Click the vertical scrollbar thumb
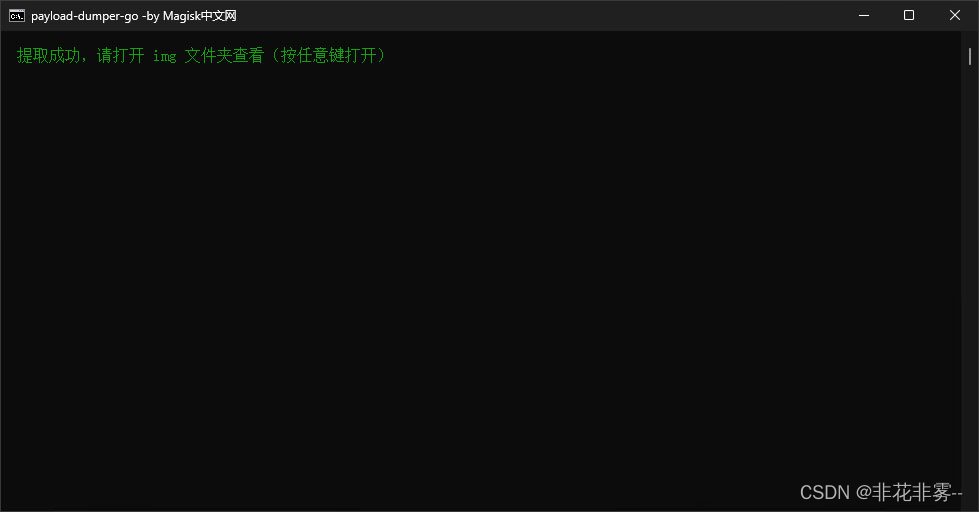 coord(970,56)
